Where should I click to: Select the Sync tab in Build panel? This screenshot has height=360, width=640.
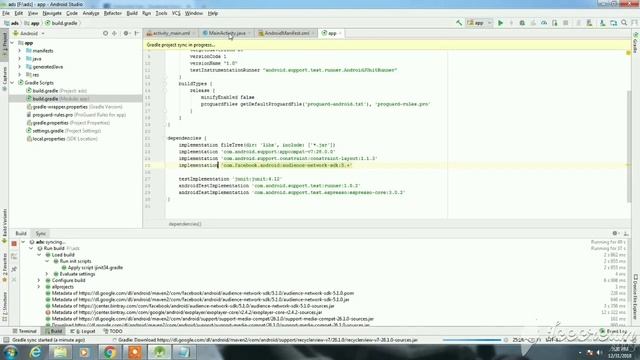tap(41, 233)
